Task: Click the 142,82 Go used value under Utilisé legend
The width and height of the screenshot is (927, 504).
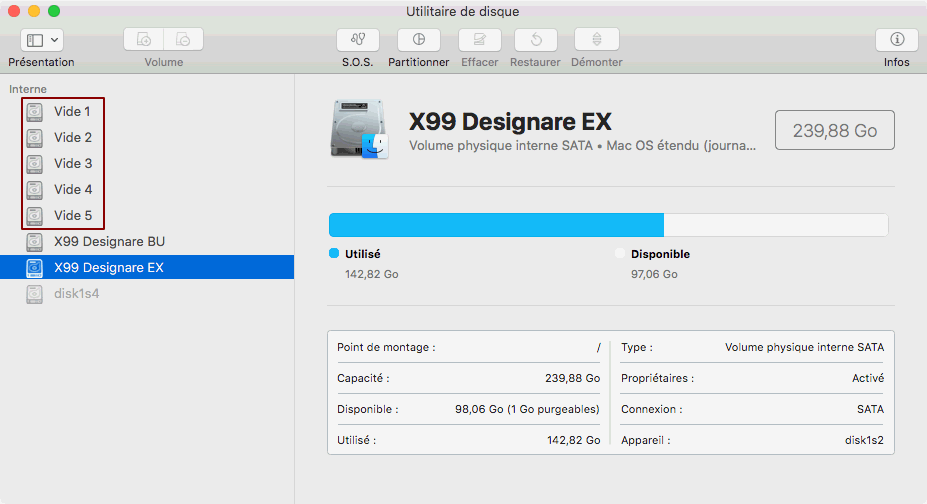Action: 372,274
